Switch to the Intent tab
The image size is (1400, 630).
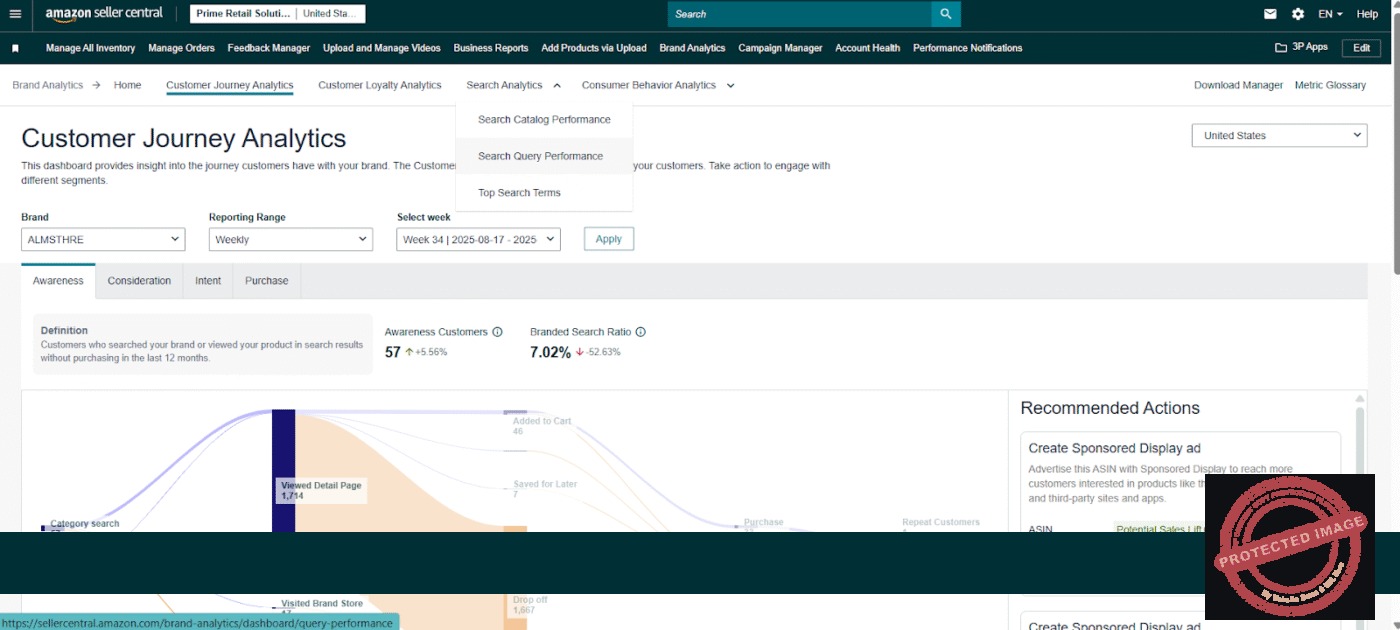208,281
